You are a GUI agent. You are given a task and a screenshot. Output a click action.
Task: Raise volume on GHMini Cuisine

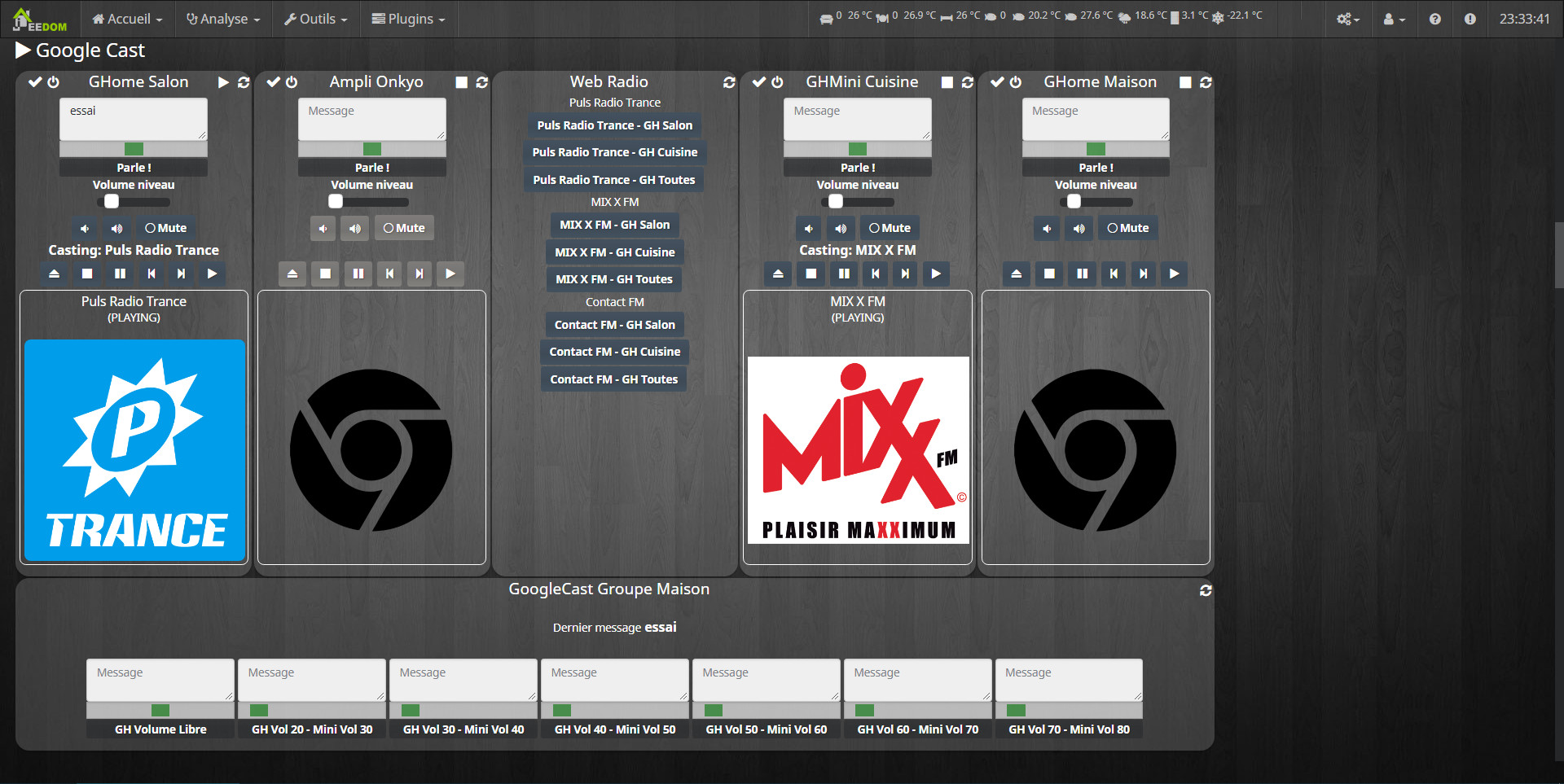(841, 228)
